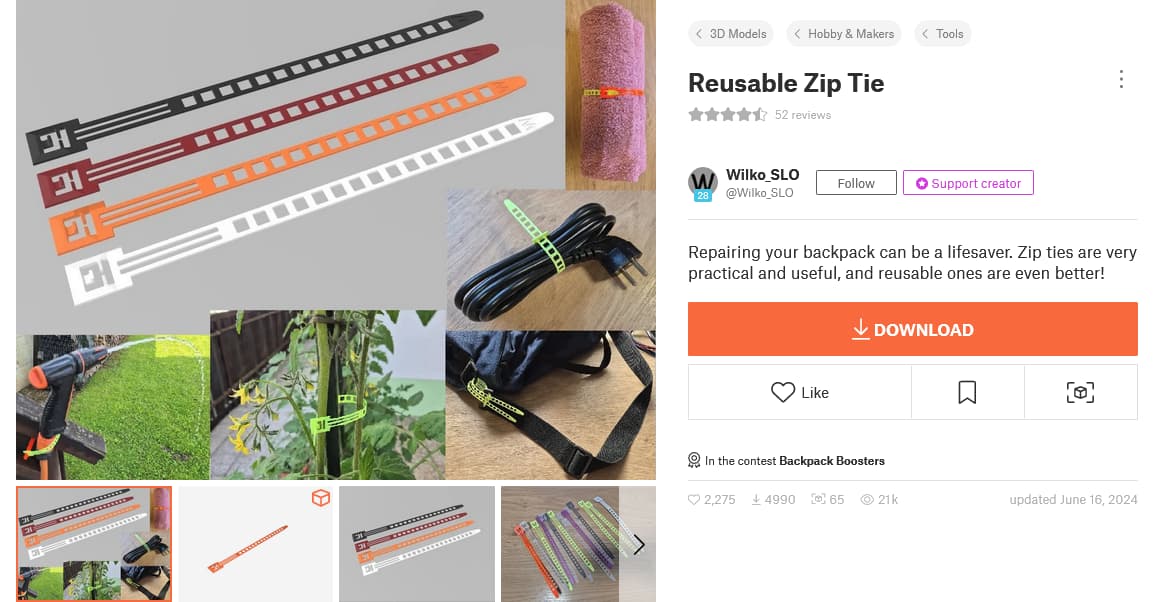This screenshot has height=602, width=1154.
Task: Open the 52 reviews link
Action: pos(803,115)
